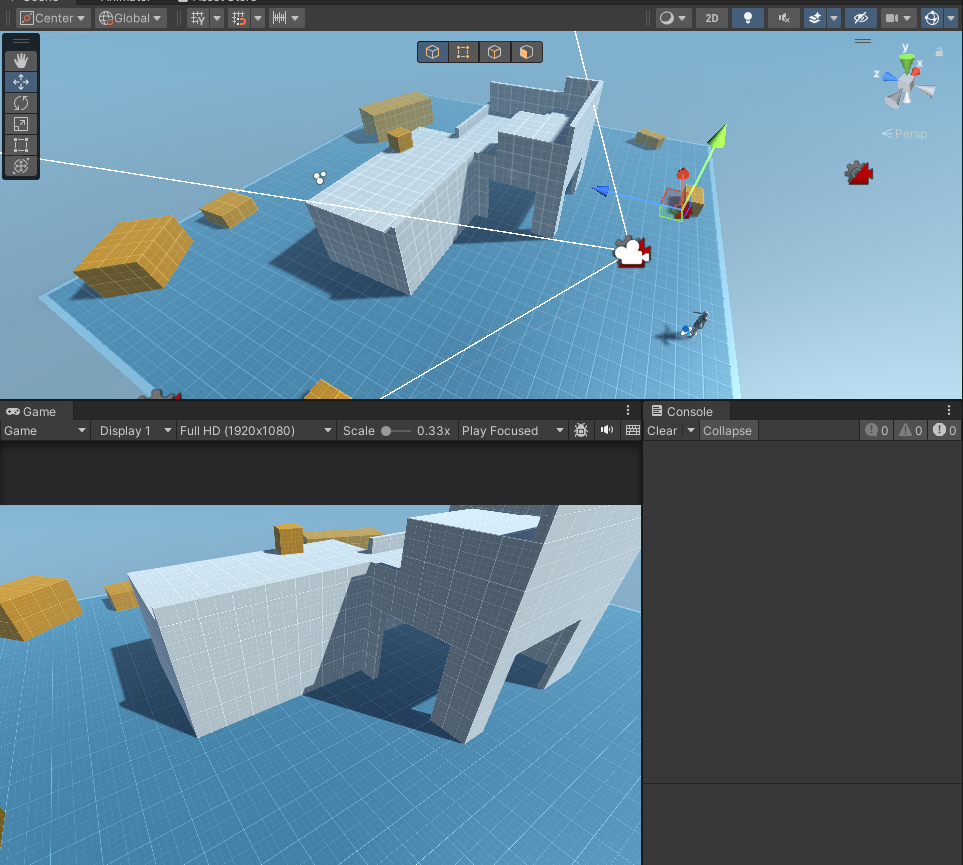
Task: Toggle scene gizmos globe button
Action: 932,18
